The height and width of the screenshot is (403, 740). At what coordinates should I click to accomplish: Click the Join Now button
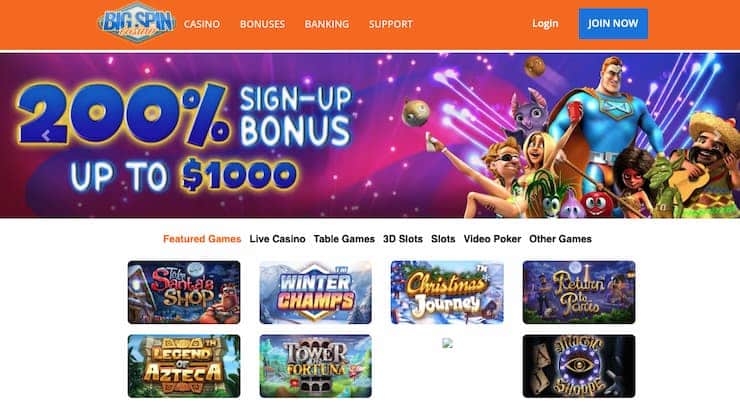613,24
